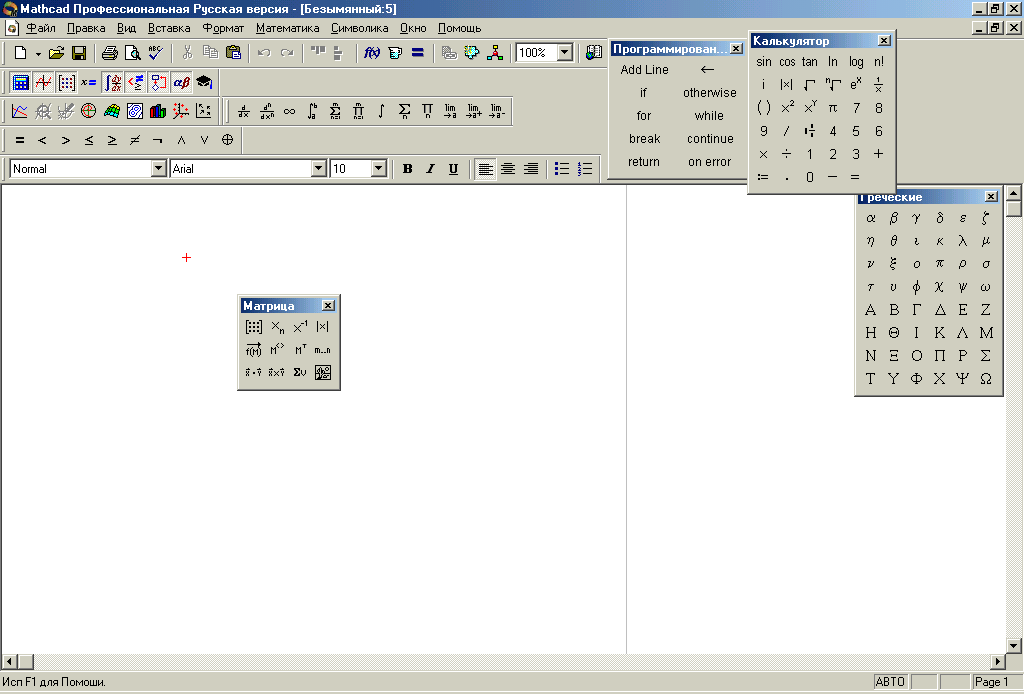
Task: Insert an X-Y plot from the graph toolbar
Action: (20, 111)
